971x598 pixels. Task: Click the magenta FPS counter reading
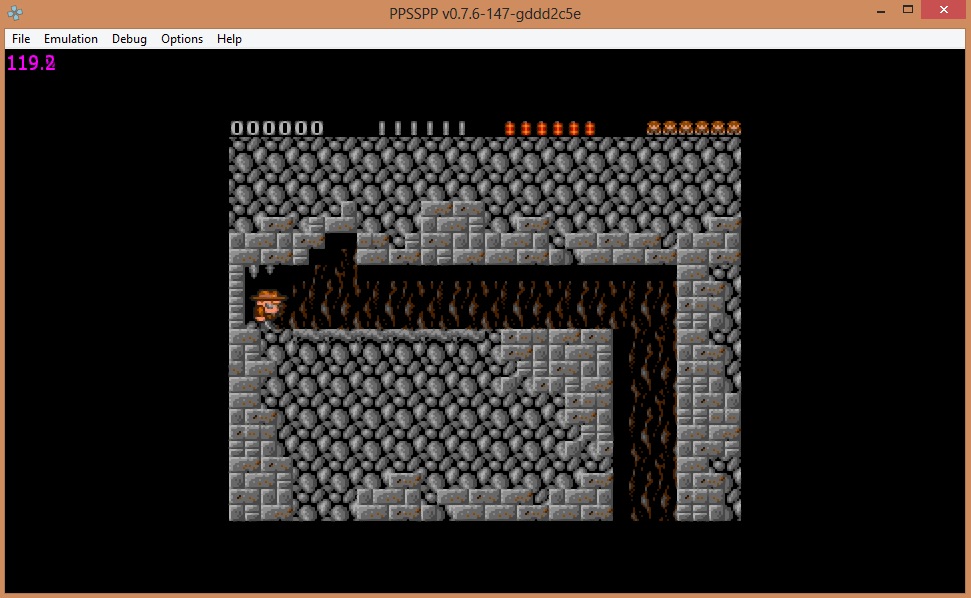pyautogui.click(x=31, y=63)
